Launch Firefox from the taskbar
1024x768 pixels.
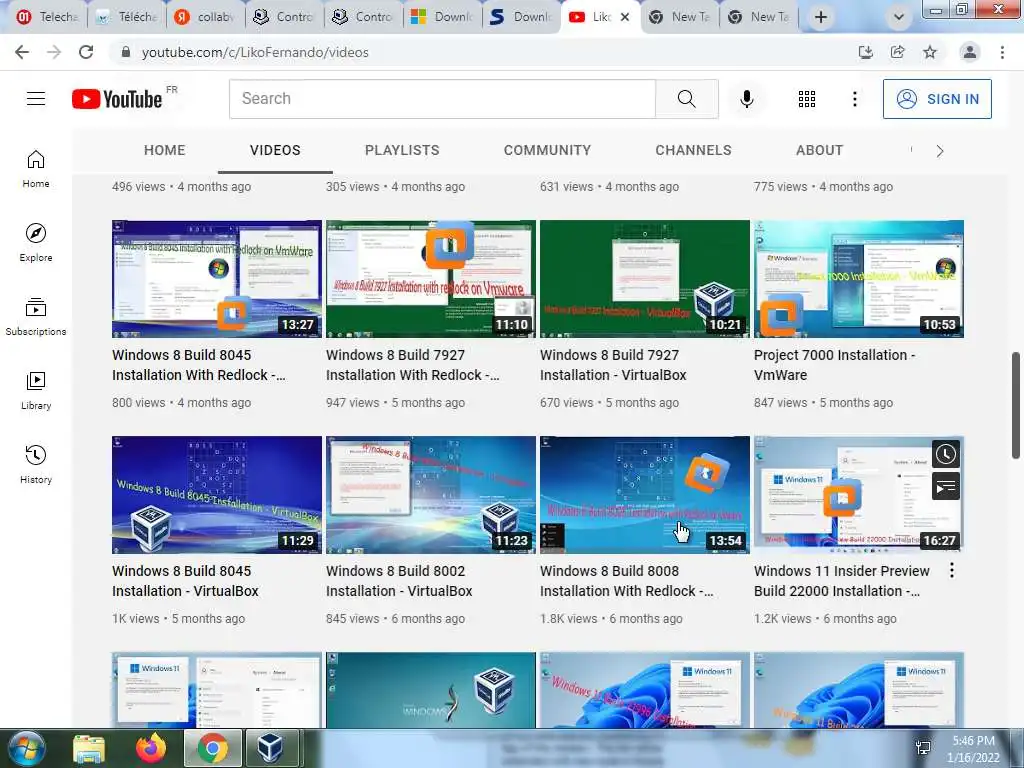(x=151, y=749)
